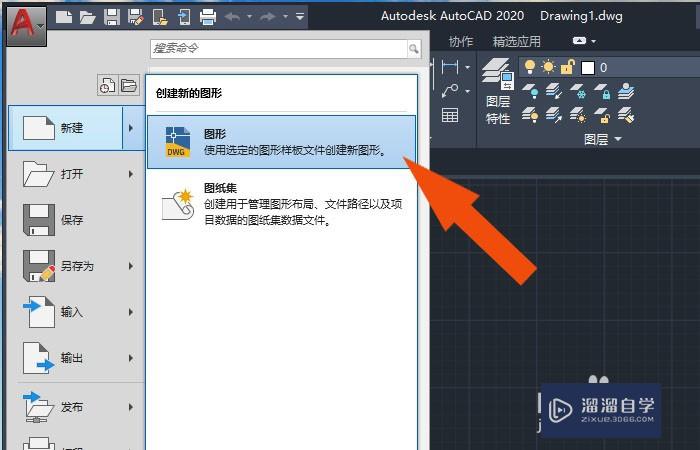Click the Layer Unisolate icon with up arrow

554,115
